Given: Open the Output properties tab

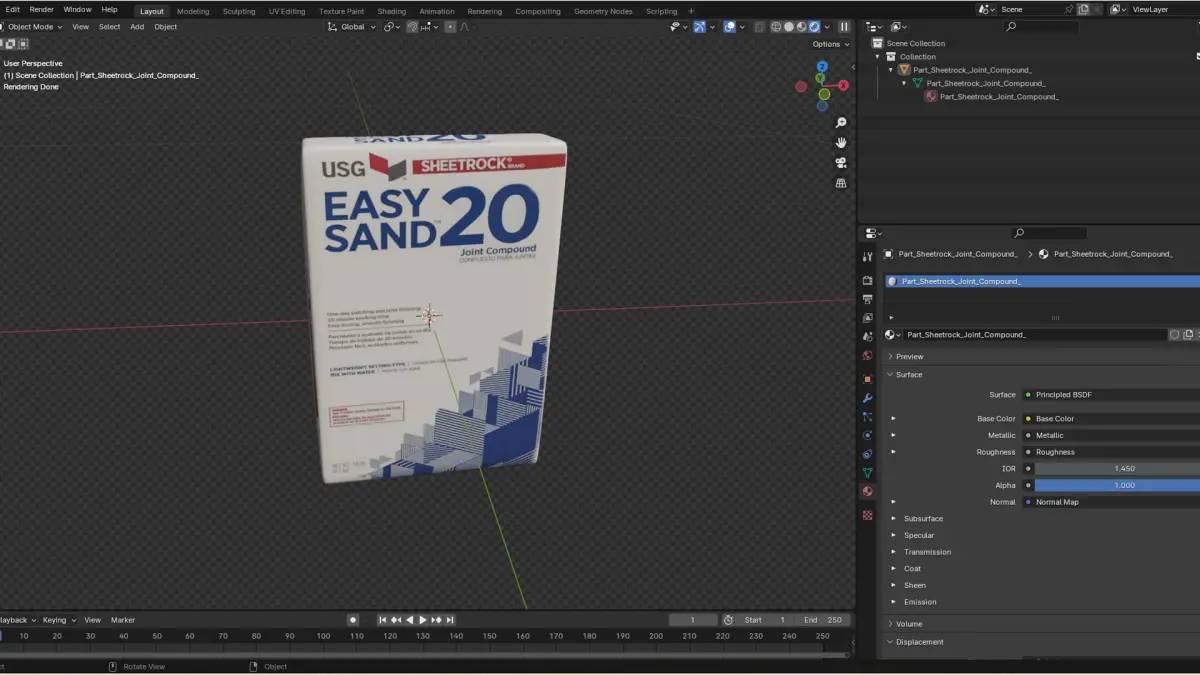Looking at the screenshot, I should [x=867, y=299].
